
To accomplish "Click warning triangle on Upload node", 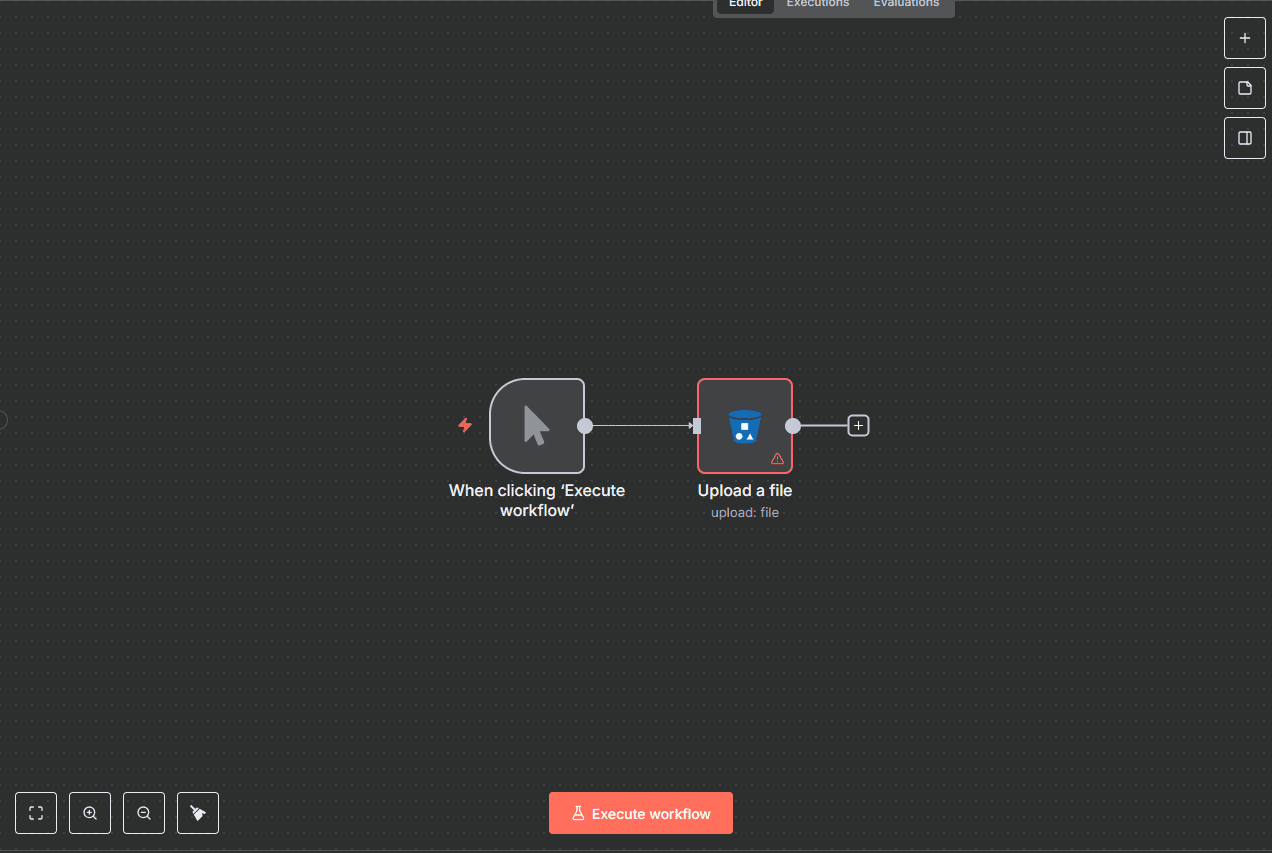I will coord(777,459).
